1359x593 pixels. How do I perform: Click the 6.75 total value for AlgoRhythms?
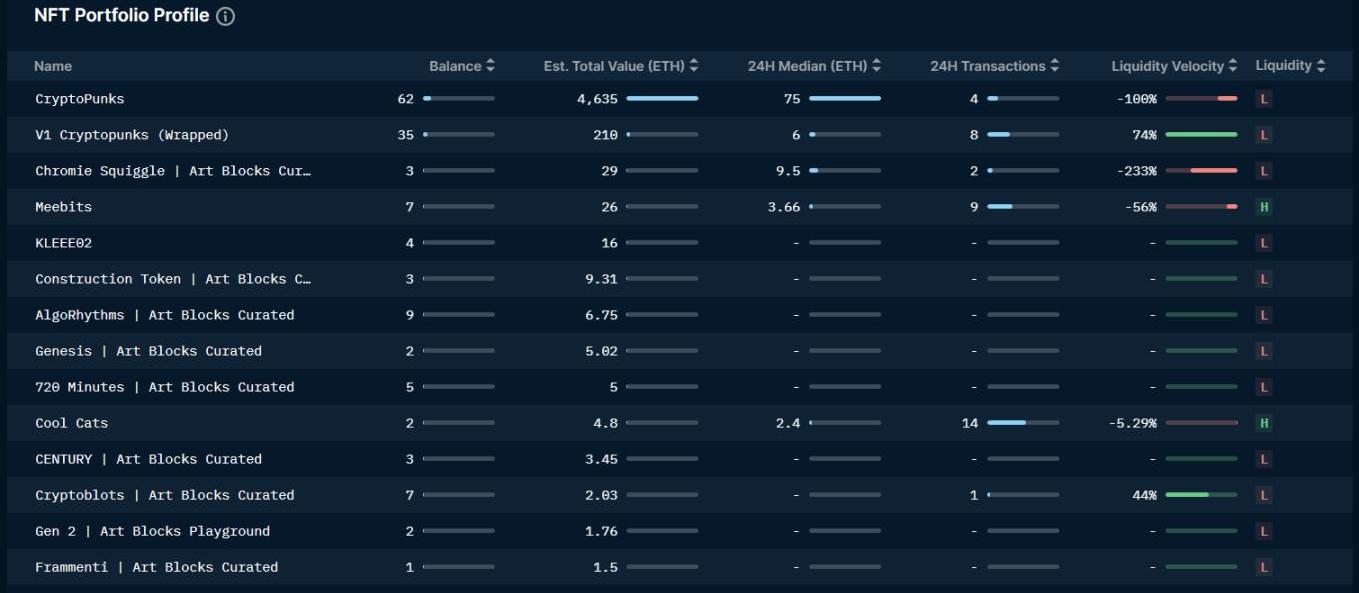[601, 315]
